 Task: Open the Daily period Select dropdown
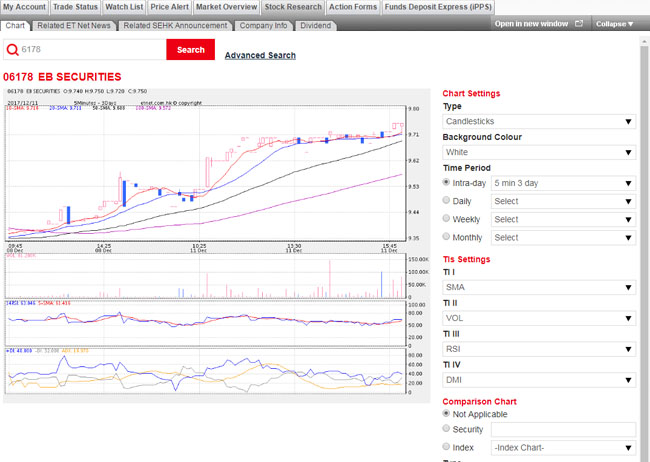[563, 201]
